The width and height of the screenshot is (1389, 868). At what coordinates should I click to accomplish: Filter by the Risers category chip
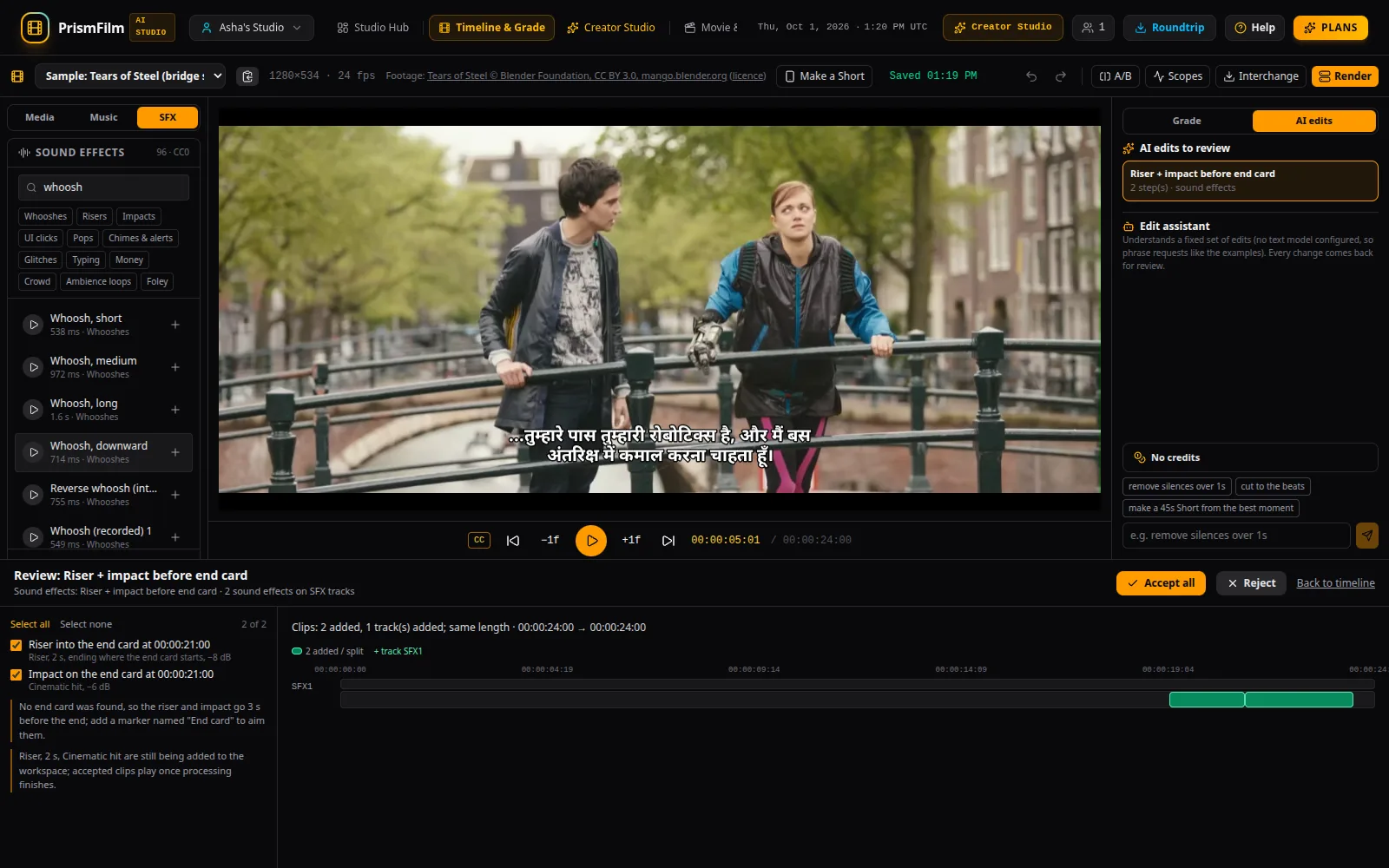95,216
